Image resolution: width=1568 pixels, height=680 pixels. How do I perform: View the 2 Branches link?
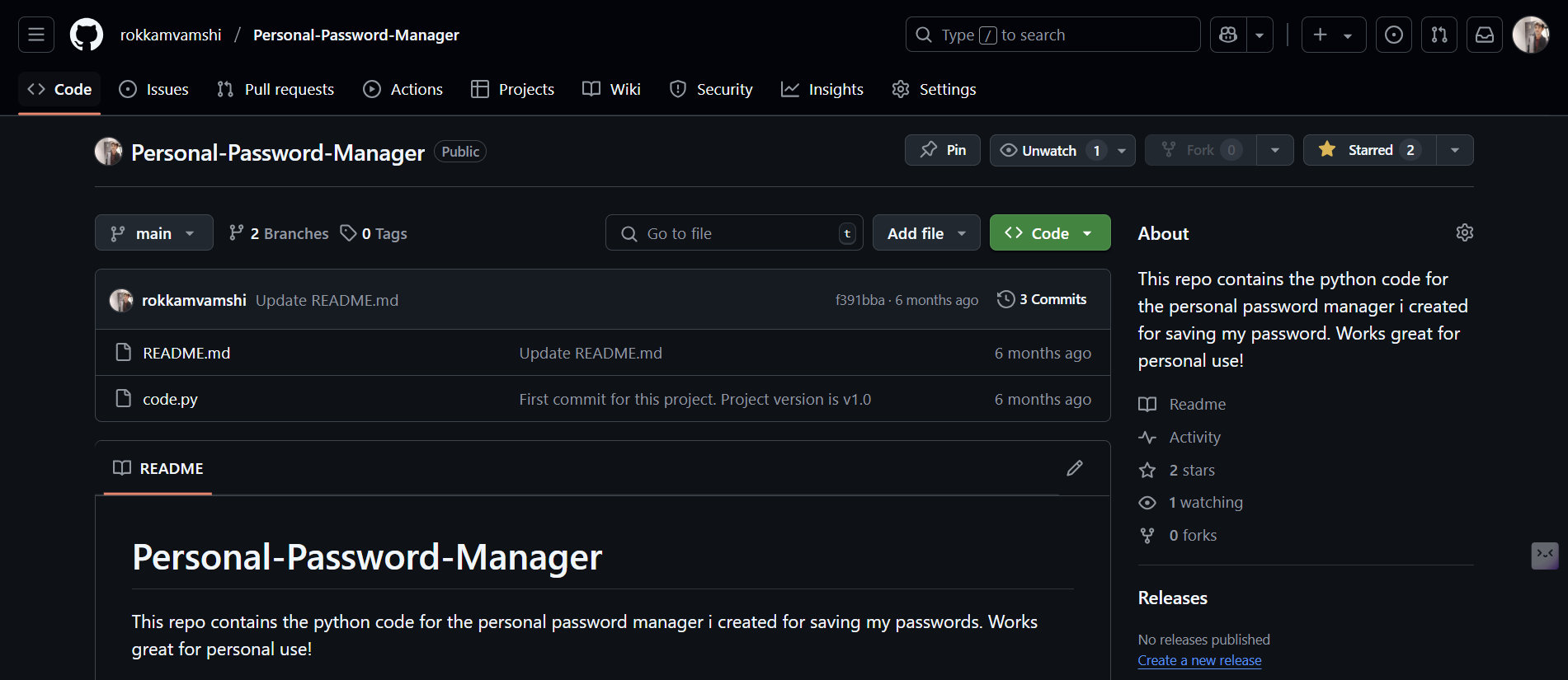279,233
